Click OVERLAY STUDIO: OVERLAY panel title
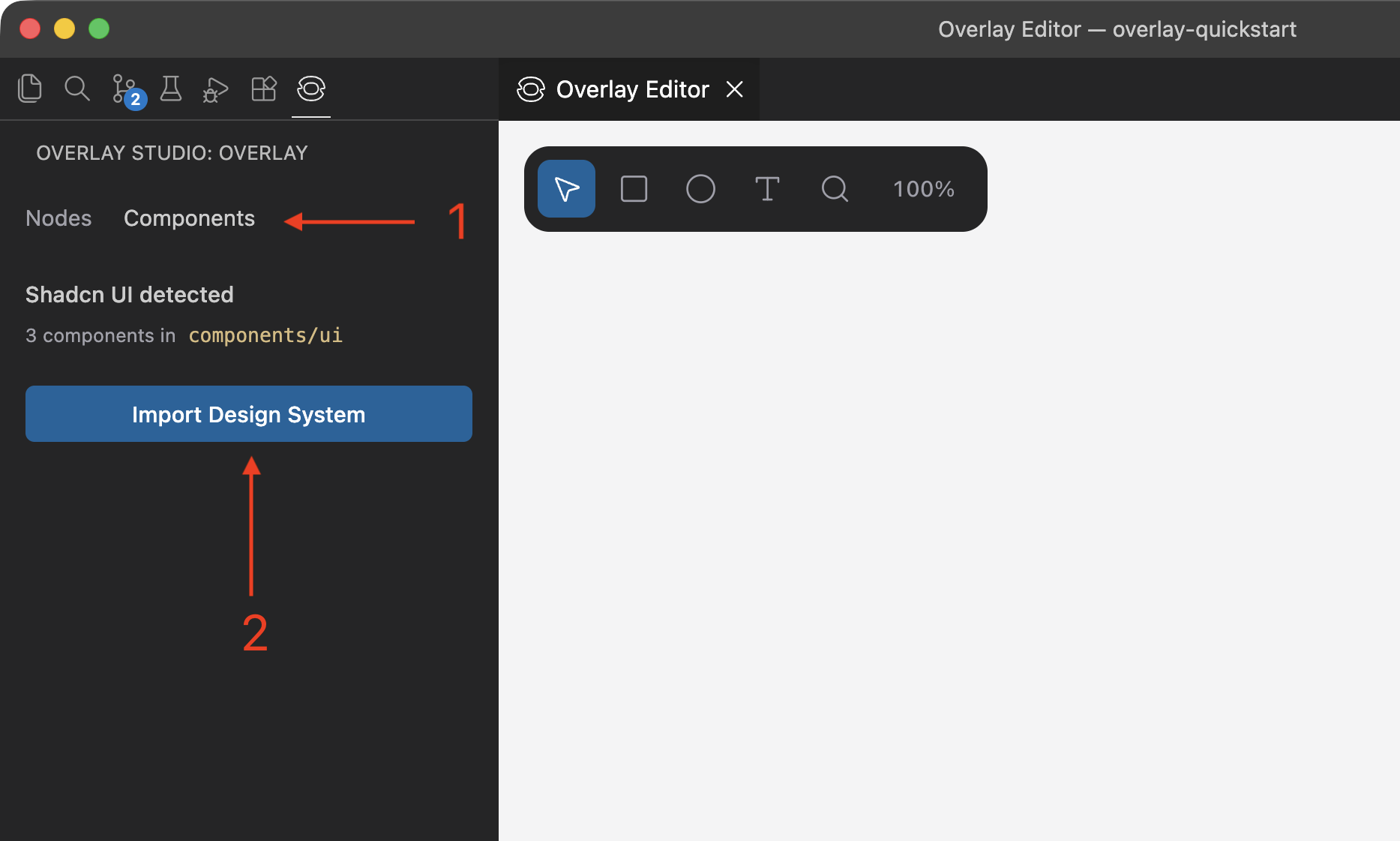Screen dimensions: 1400x841 (x=172, y=153)
